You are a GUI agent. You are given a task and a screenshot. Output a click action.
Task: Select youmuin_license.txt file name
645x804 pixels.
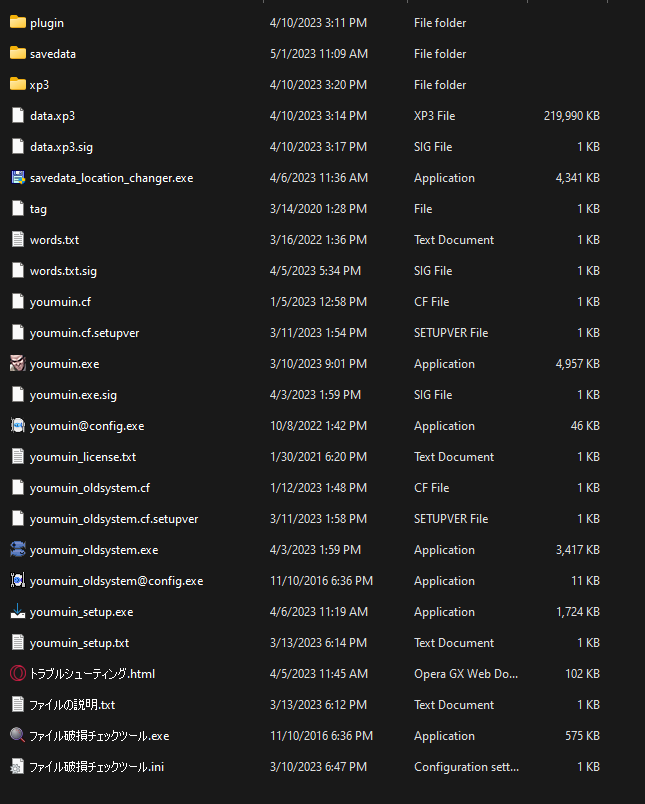point(83,457)
